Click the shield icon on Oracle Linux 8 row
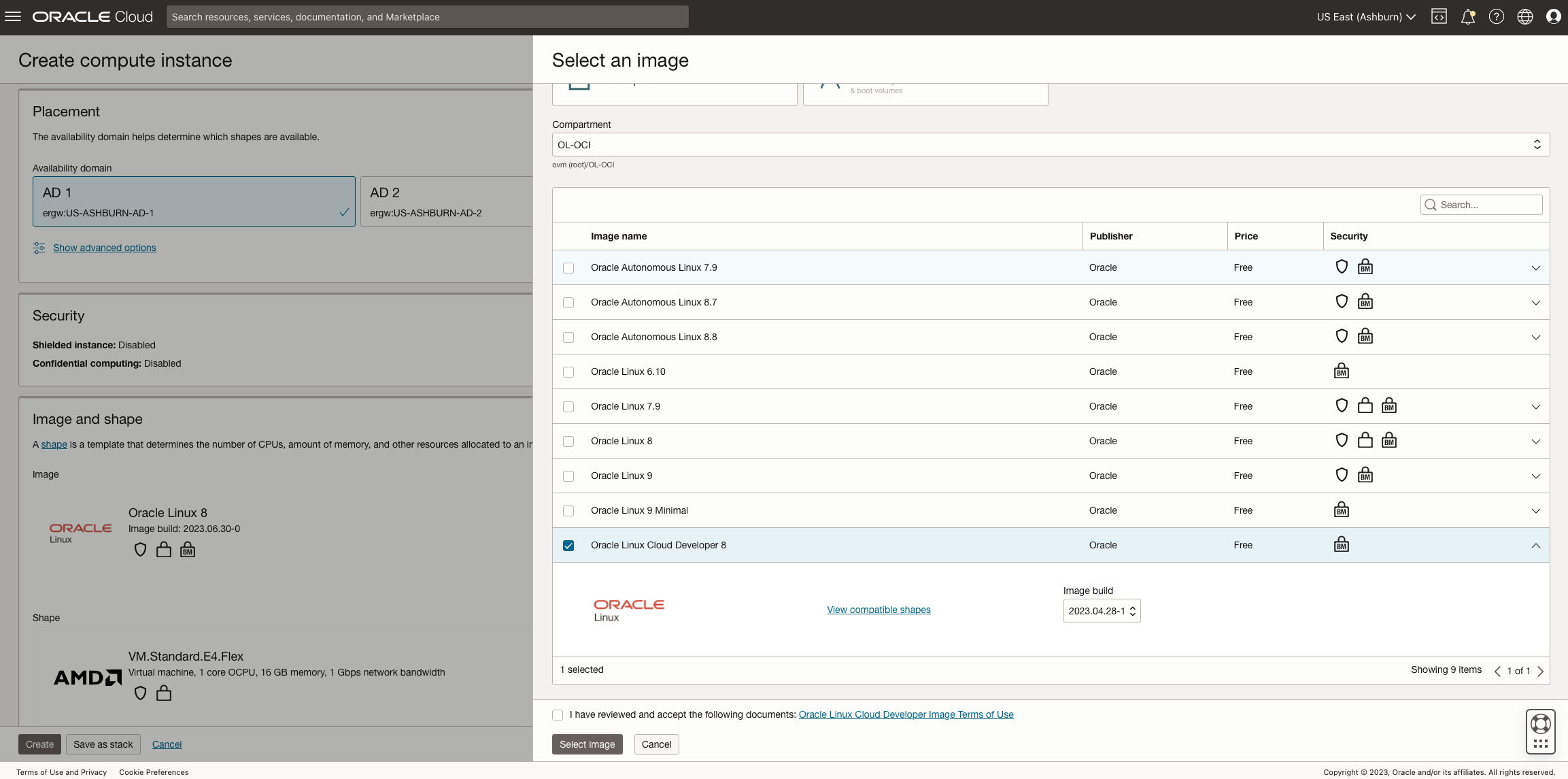The width and height of the screenshot is (1568, 779). pos(1342,440)
